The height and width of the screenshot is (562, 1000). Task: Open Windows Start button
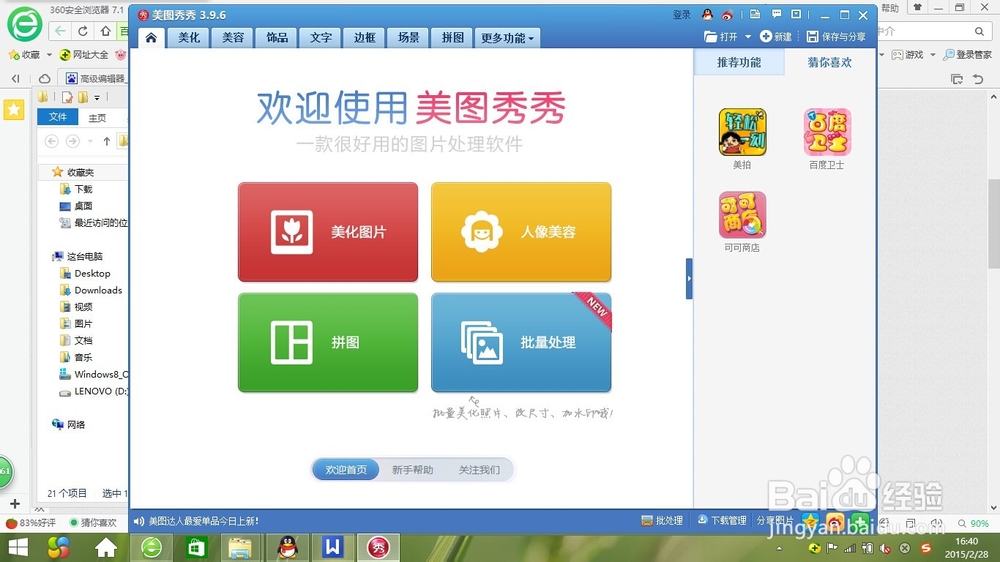click(18, 547)
